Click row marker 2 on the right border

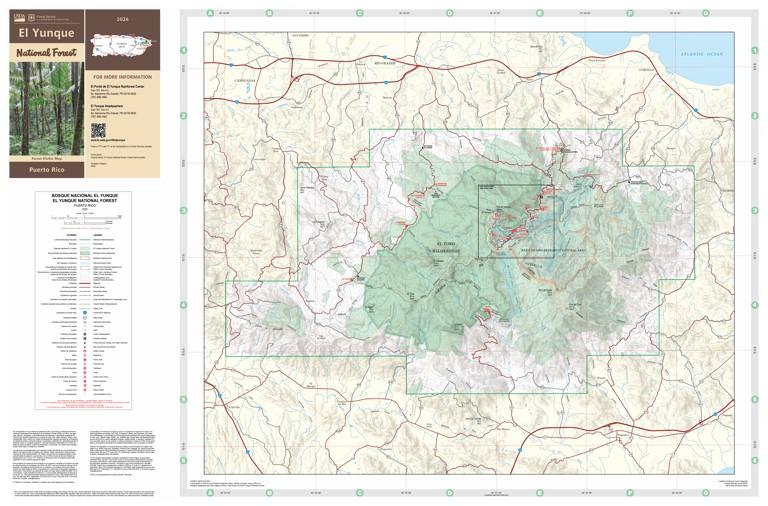(755, 116)
